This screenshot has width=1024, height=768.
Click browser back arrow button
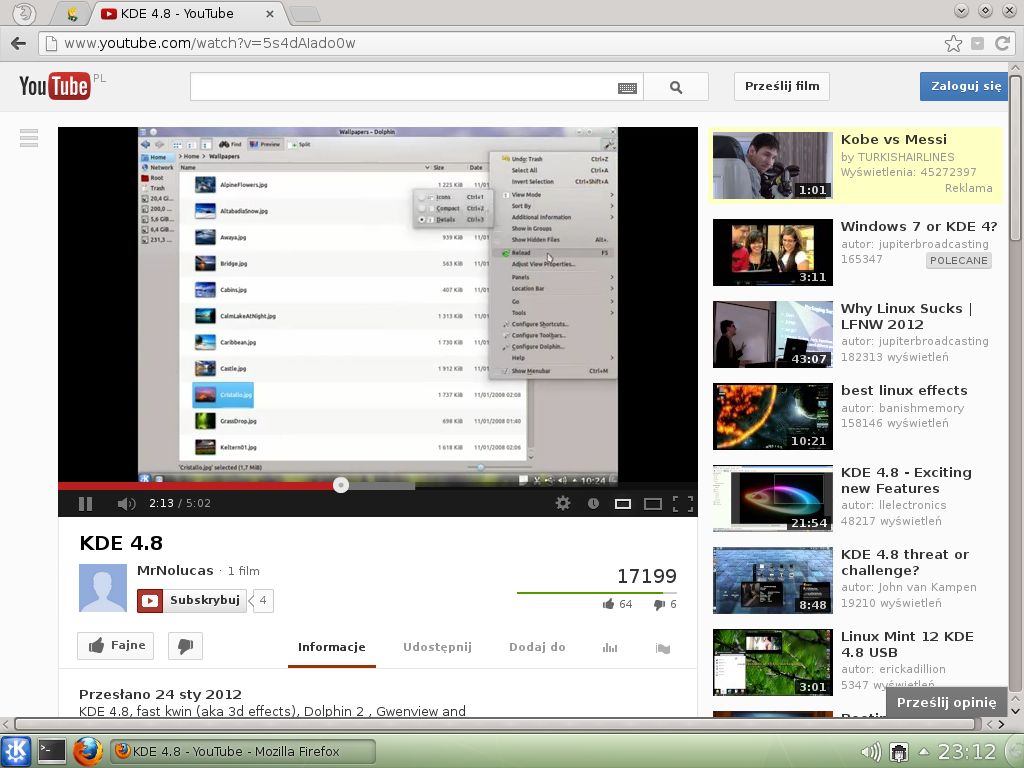[18, 43]
